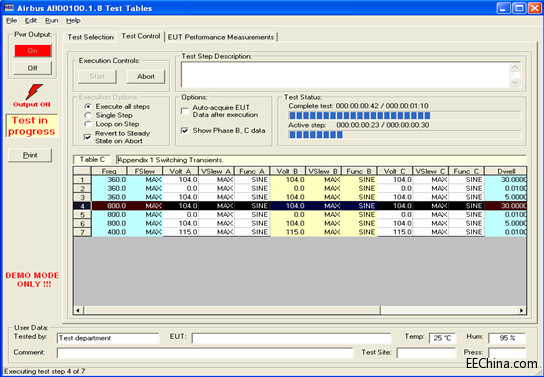Viewport: 544px width, 377px height.
Task: Enable Auto-acquire EUT Data after execution
Action: pos(185,111)
